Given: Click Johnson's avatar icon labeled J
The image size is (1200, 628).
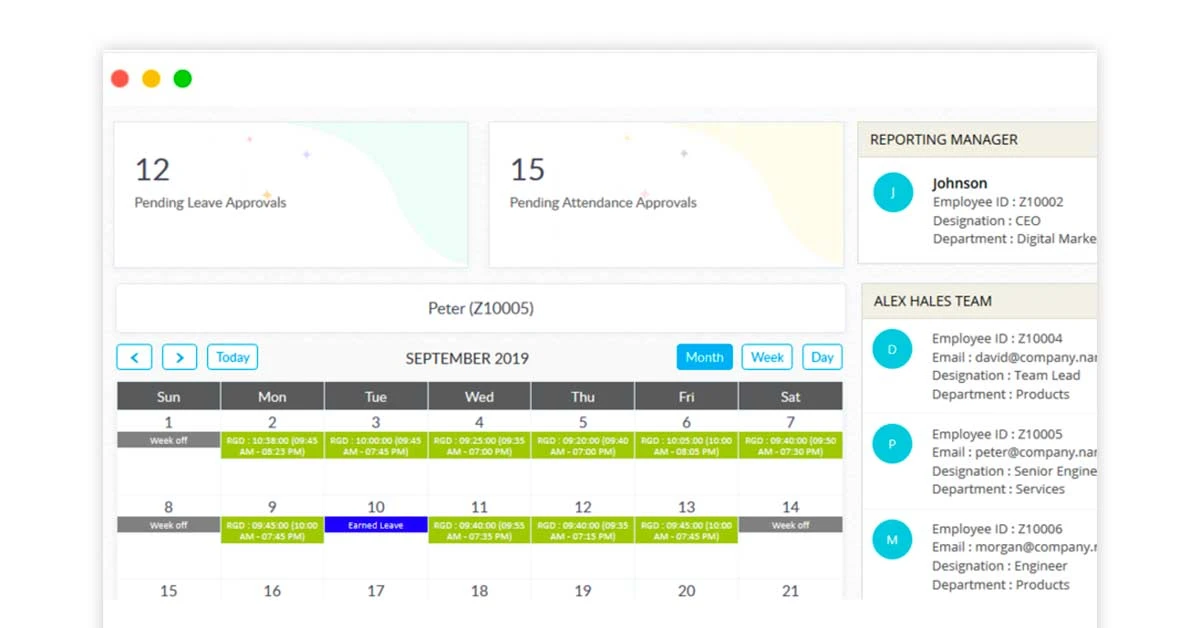Looking at the screenshot, I should (x=892, y=191).
